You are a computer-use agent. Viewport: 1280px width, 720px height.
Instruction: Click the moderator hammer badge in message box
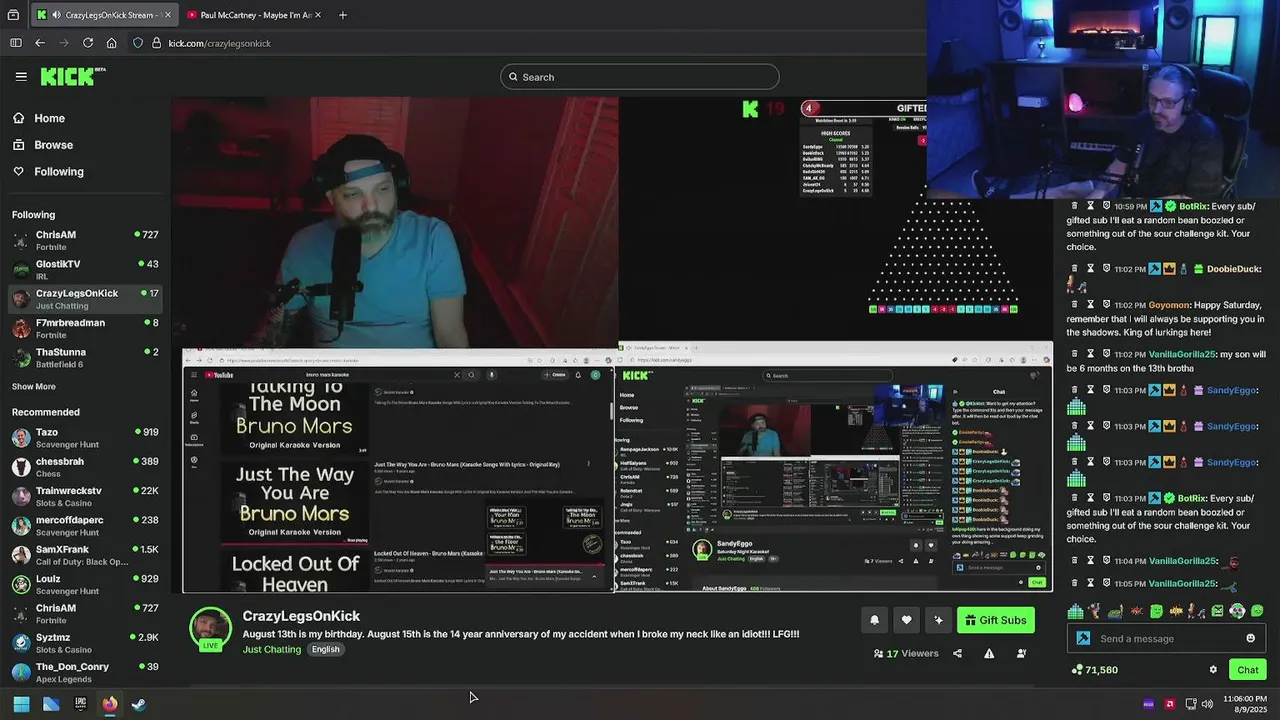point(1083,638)
